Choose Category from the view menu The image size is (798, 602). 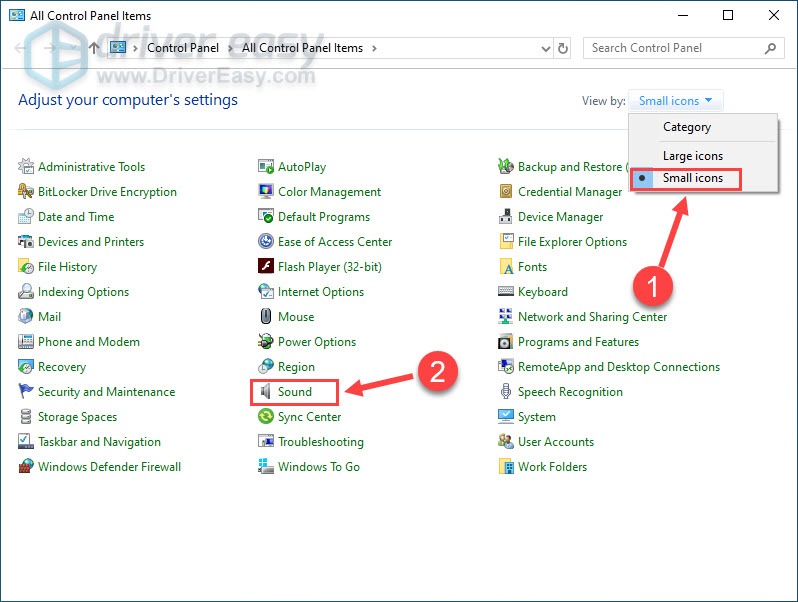686,127
